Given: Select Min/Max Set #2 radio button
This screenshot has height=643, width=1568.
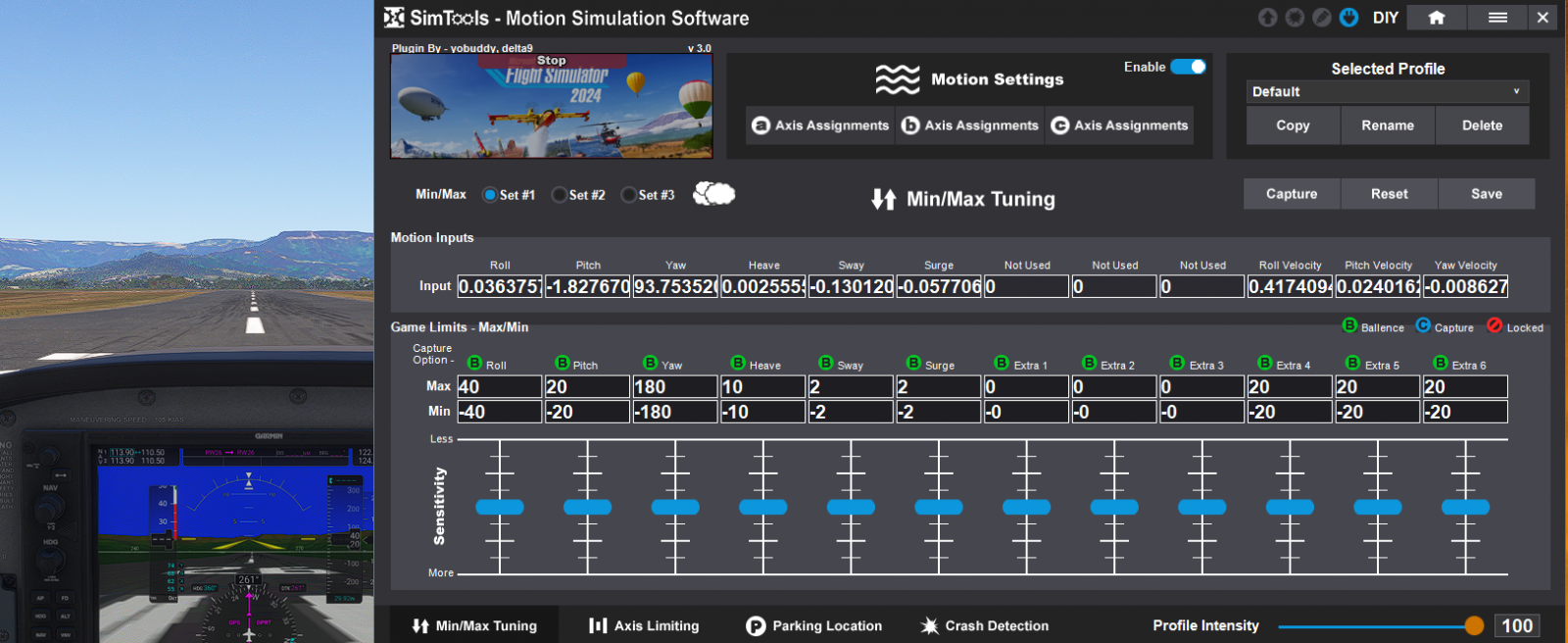Looking at the screenshot, I should point(560,195).
